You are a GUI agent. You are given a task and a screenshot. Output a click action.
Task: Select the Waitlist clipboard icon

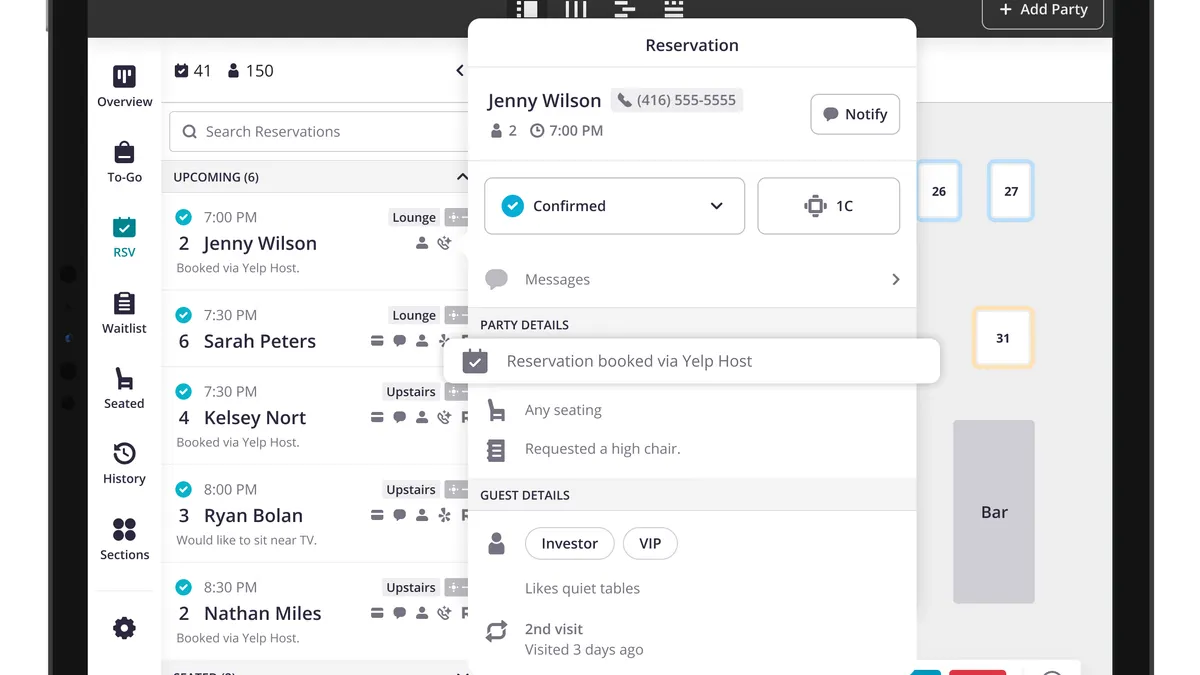(124, 304)
